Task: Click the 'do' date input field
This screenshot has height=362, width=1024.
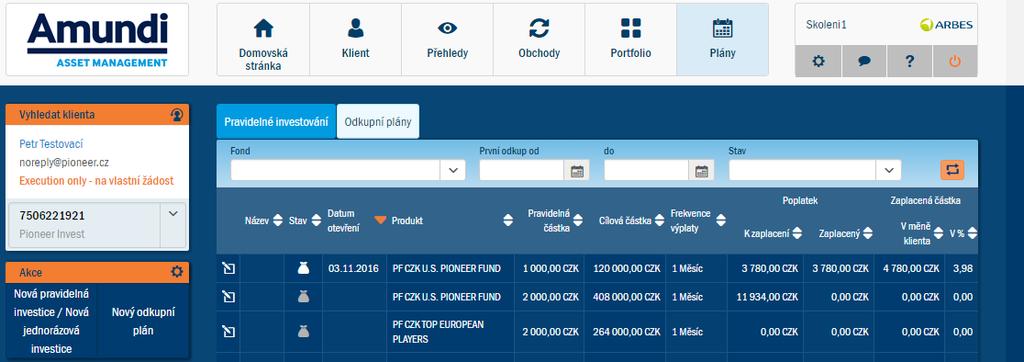Action: click(647, 171)
